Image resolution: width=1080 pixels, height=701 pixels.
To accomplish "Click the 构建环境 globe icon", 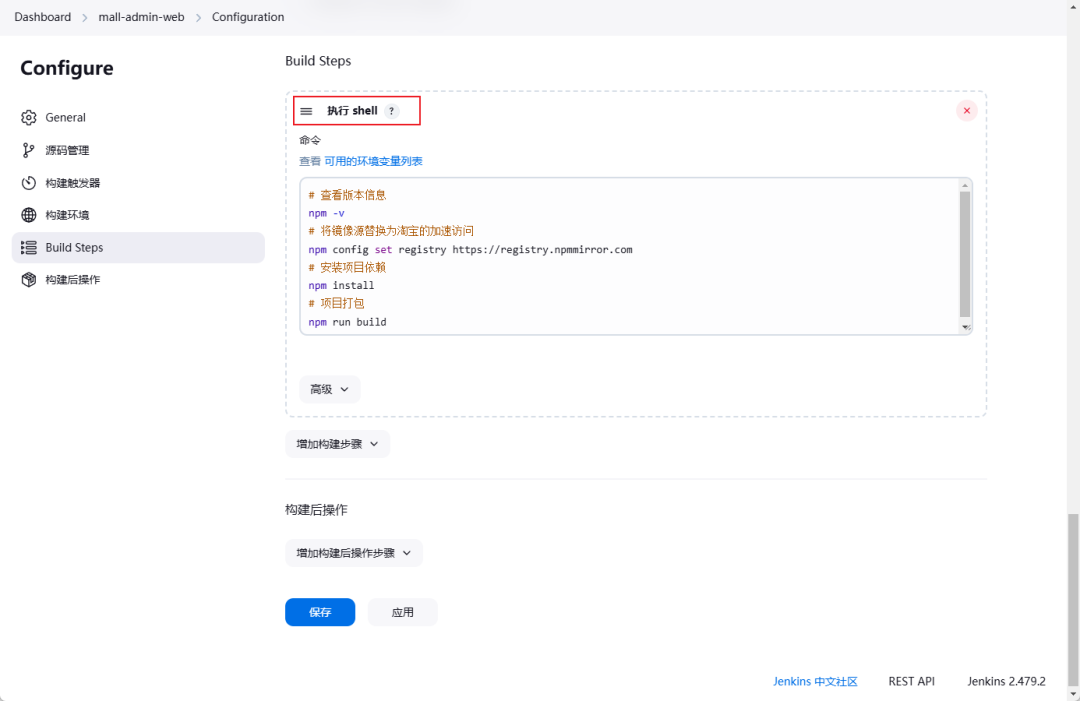I will pos(28,215).
